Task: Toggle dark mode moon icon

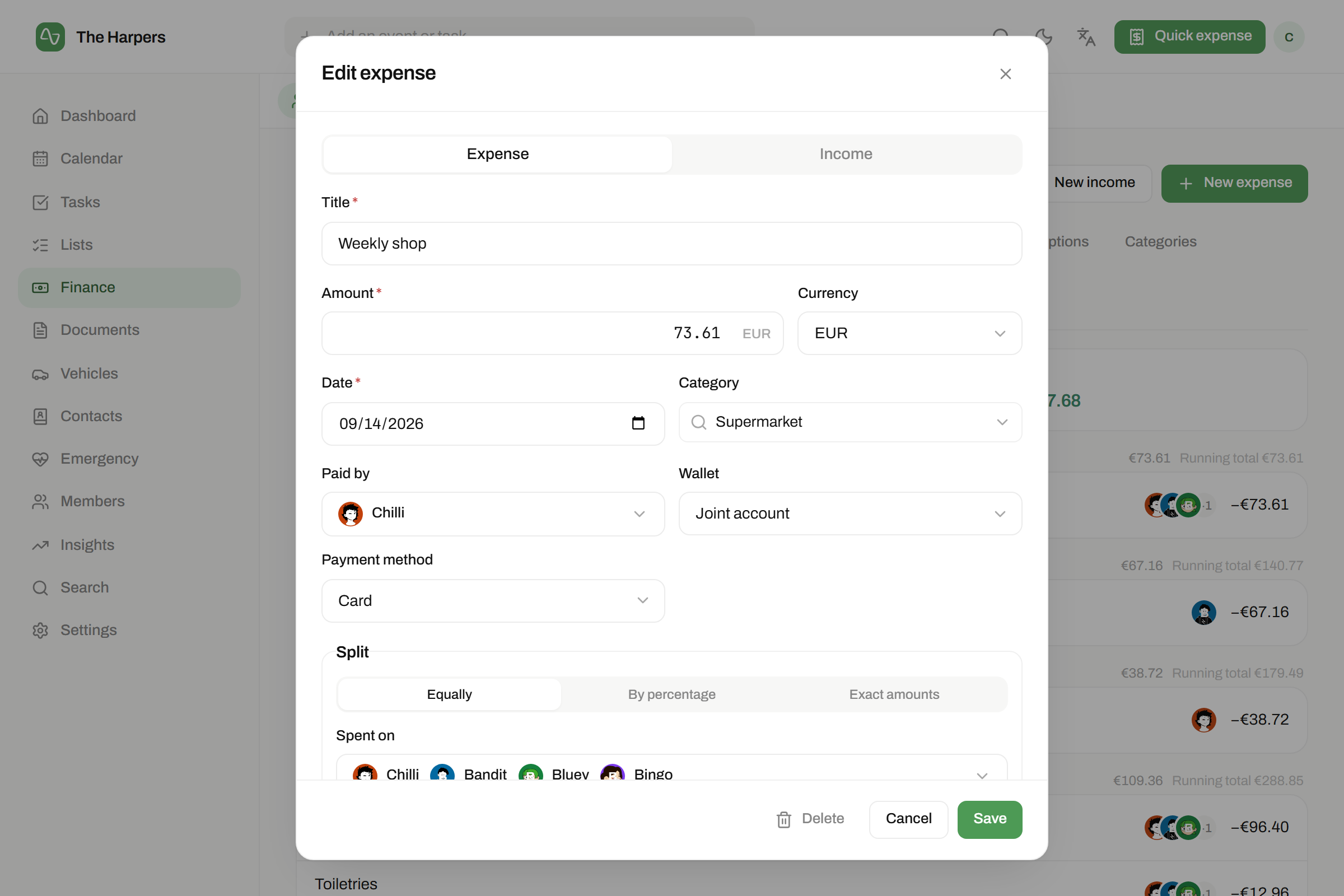Action: (1043, 36)
